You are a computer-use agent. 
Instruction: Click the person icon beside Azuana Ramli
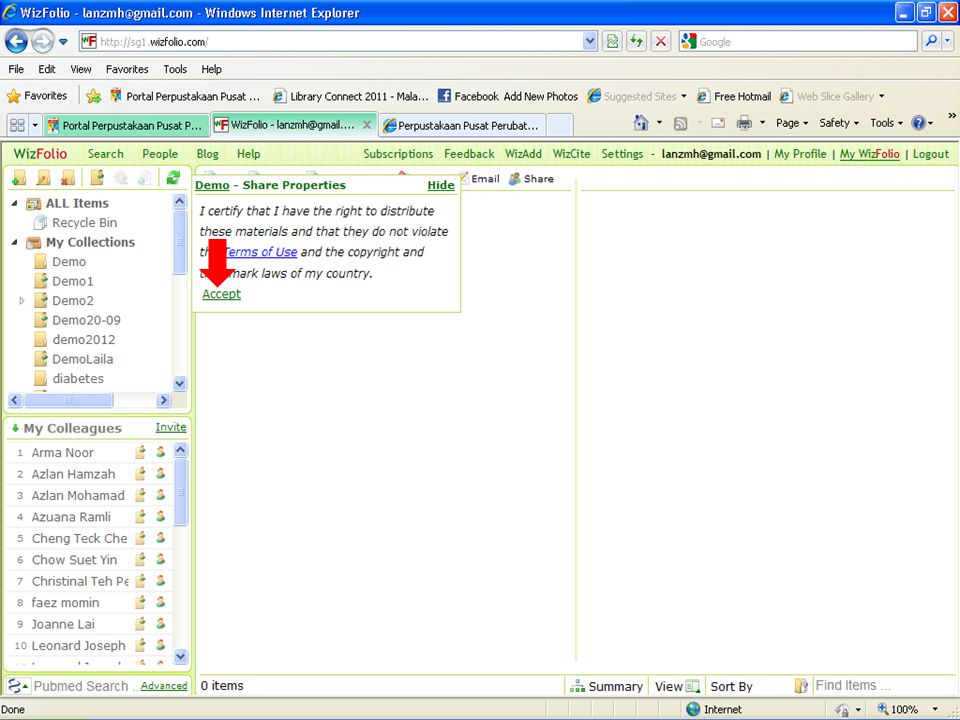[x=160, y=517]
